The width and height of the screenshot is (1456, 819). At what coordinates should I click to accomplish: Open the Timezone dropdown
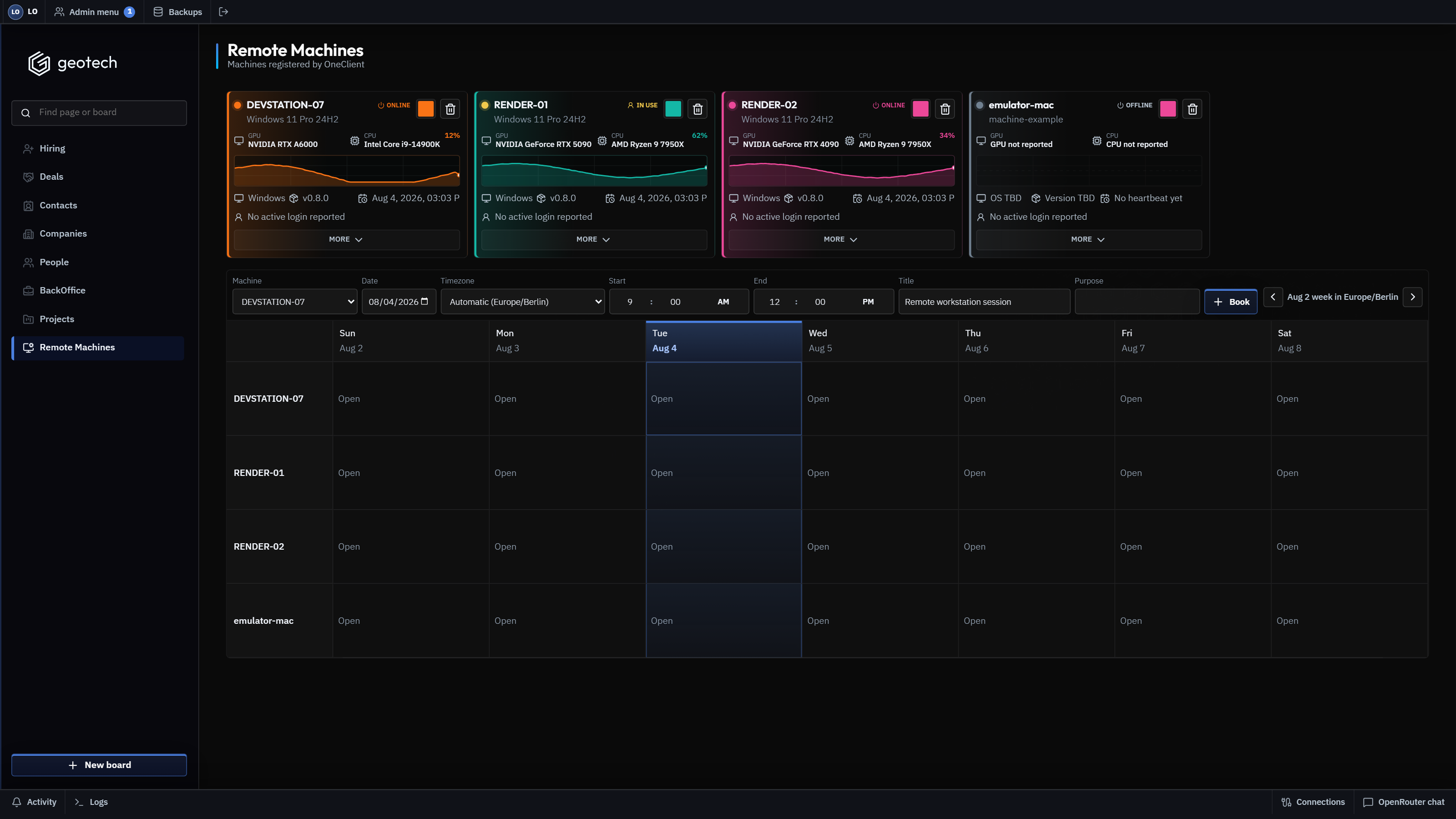[x=523, y=302]
